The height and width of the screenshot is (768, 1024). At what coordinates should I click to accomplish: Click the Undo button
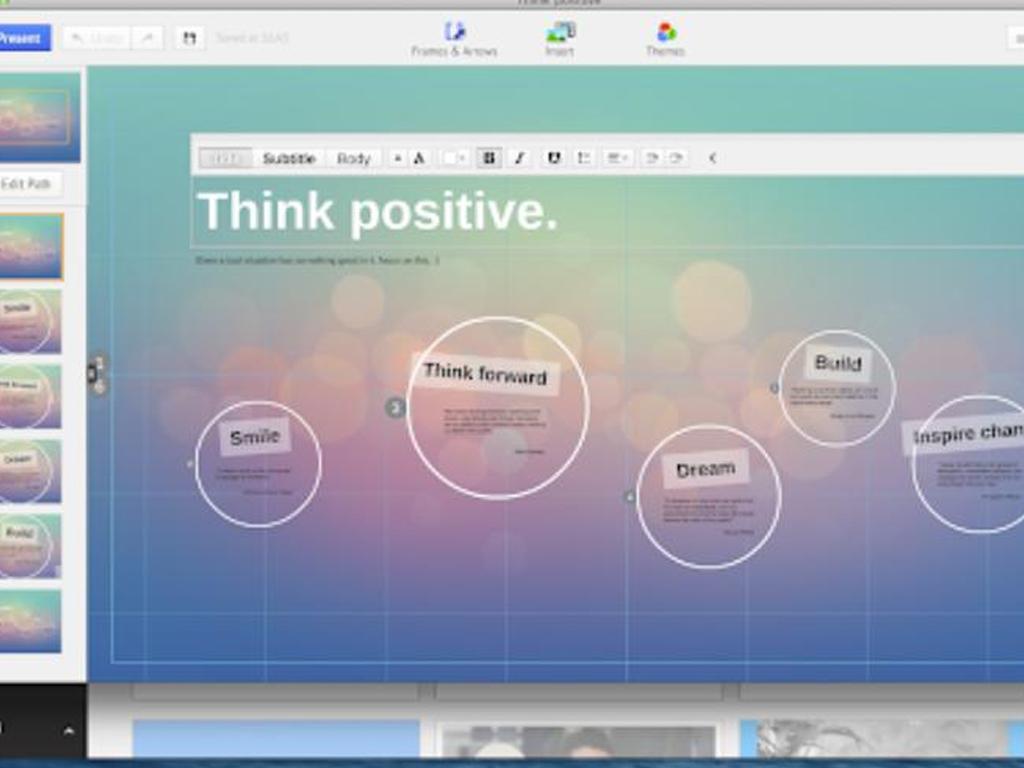tap(96, 38)
